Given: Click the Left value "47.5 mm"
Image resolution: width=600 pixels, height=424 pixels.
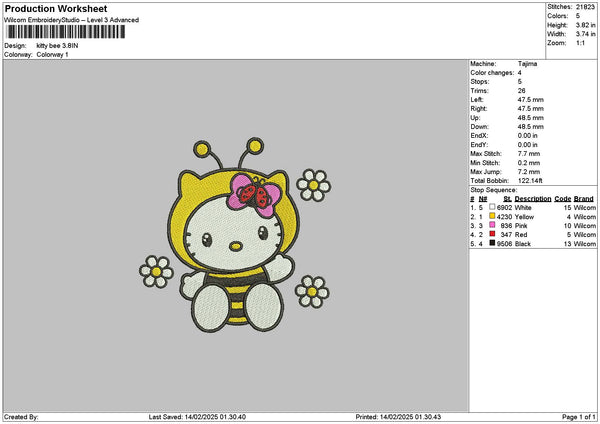Looking at the screenshot, I should tap(530, 100).
